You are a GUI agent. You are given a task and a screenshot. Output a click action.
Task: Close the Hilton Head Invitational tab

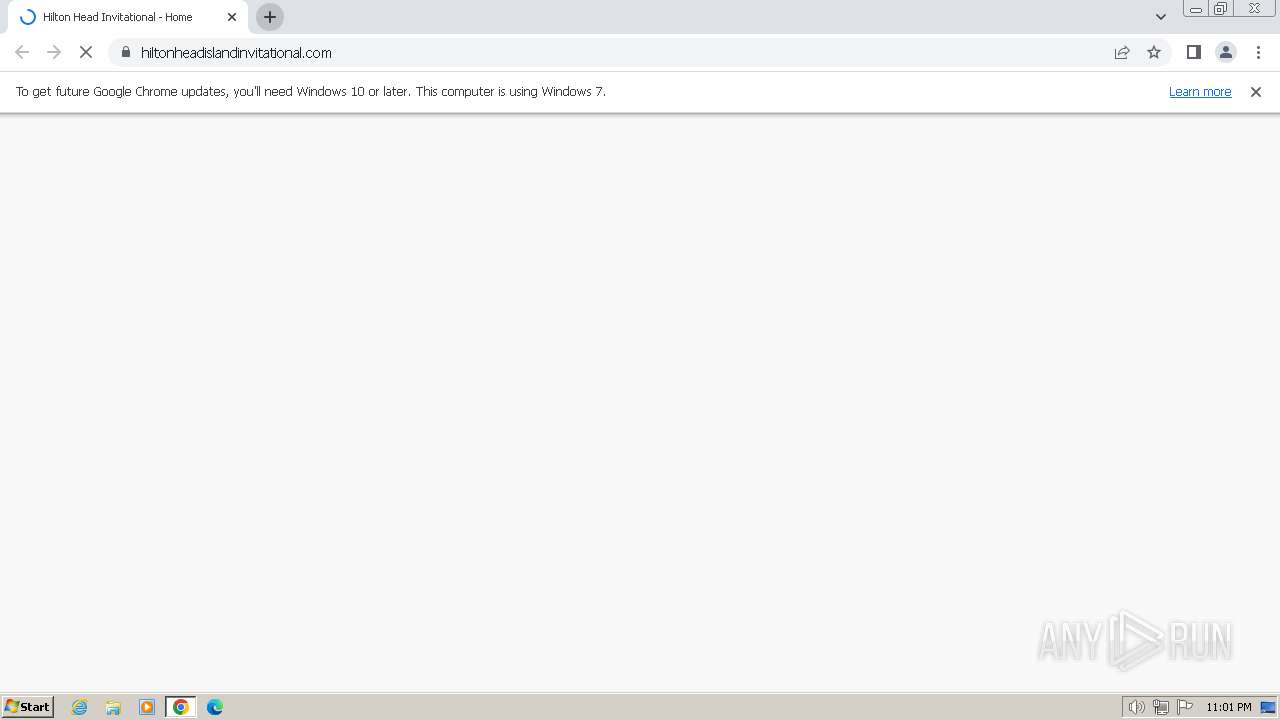(232, 17)
